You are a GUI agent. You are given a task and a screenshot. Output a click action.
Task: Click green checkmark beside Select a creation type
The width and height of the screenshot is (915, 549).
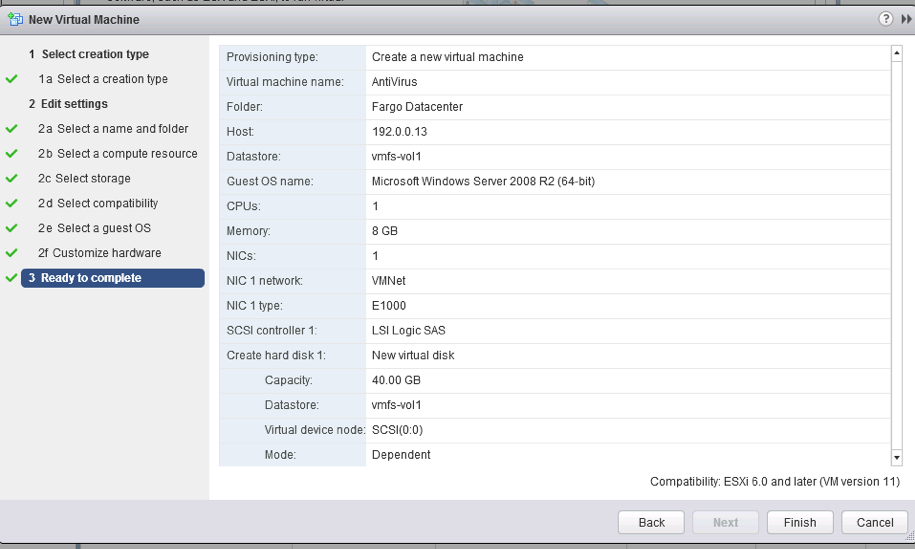pos(12,79)
